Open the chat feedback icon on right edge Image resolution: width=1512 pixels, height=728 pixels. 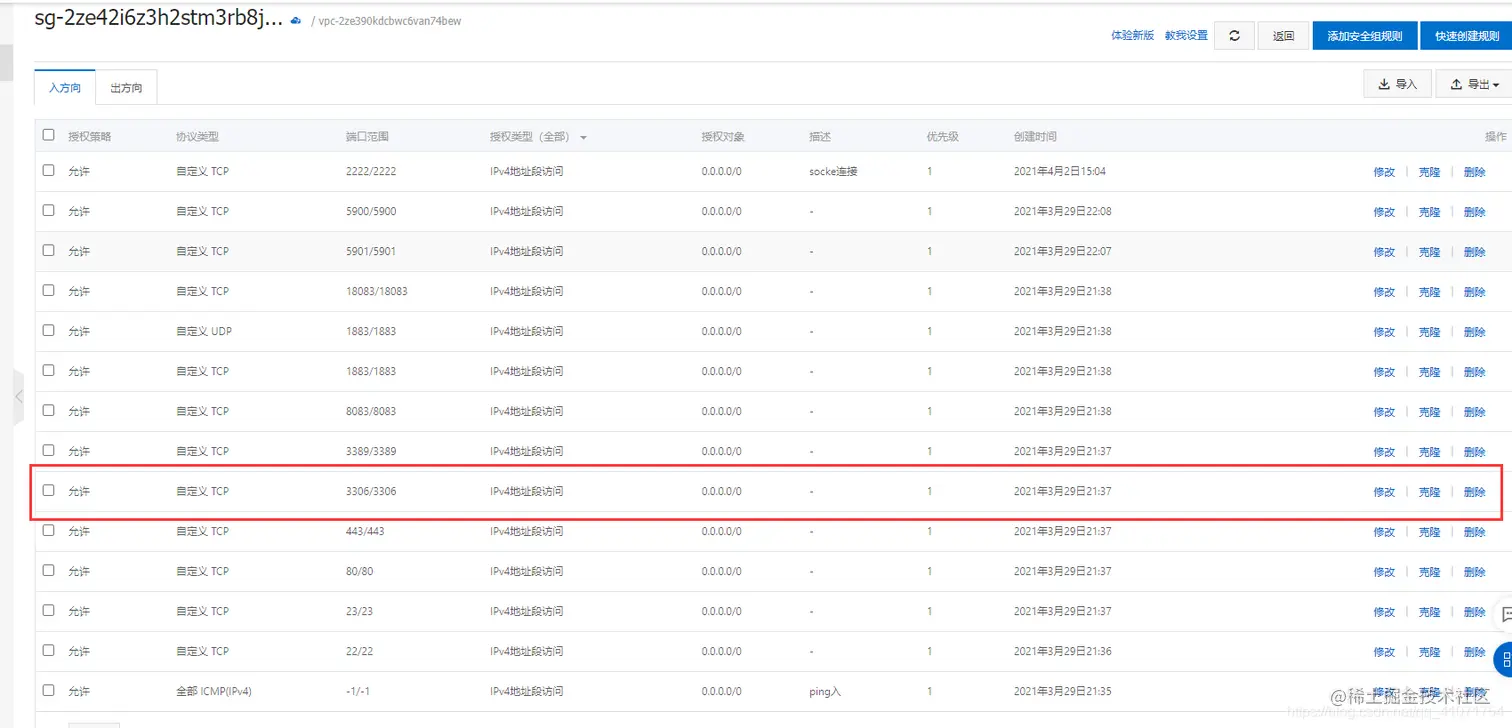point(1505,614)
